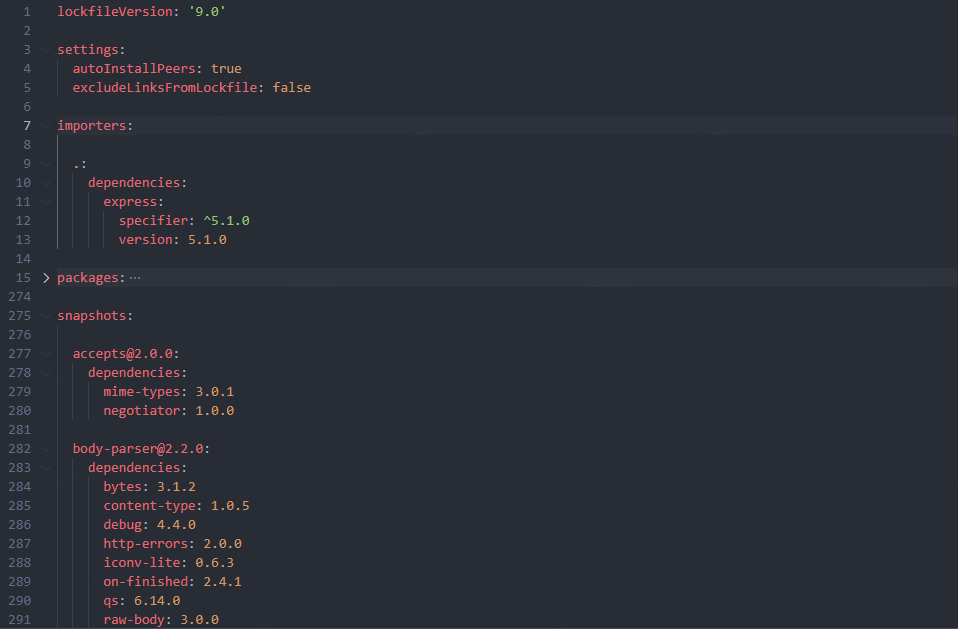Collapse the snapshots block fold arrow
This screenshot has height=629, width=958.
click(46, 316)
